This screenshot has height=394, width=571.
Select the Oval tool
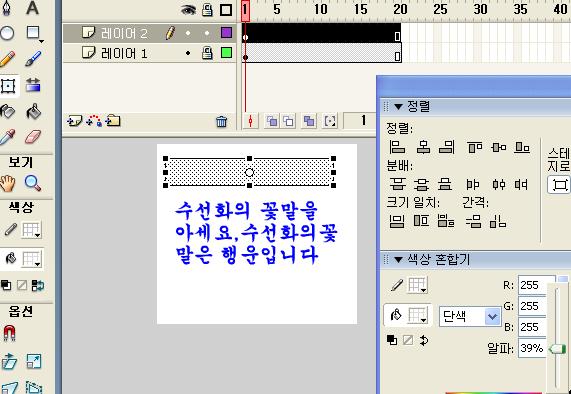click(x=7, y=34)
